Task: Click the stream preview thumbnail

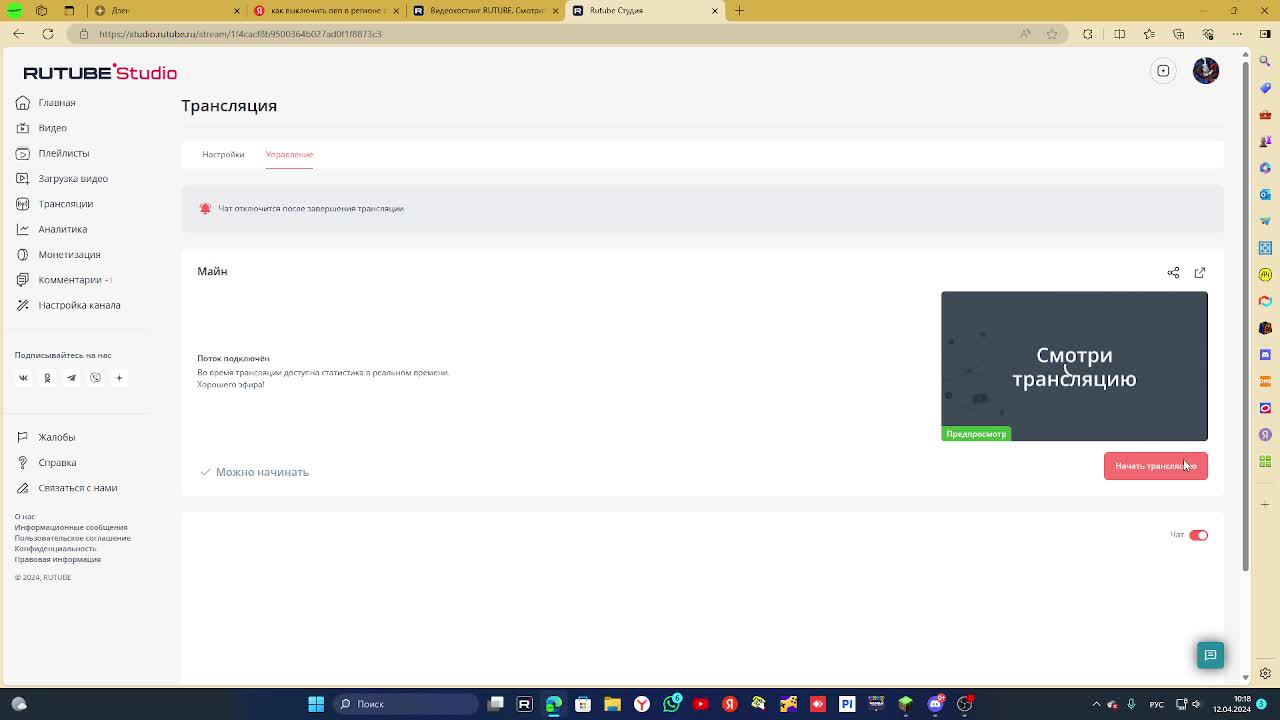Action: (x=1074, y=366)
